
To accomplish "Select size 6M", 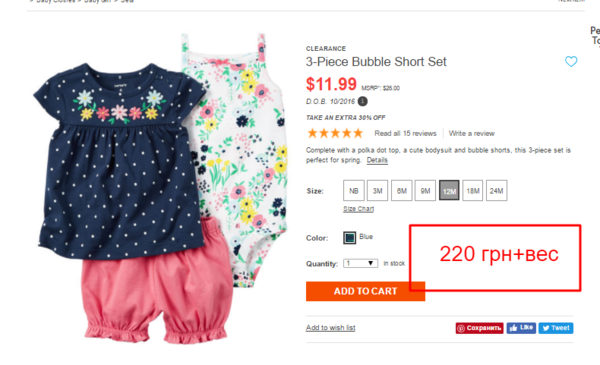I will click(x=401, y=191).
